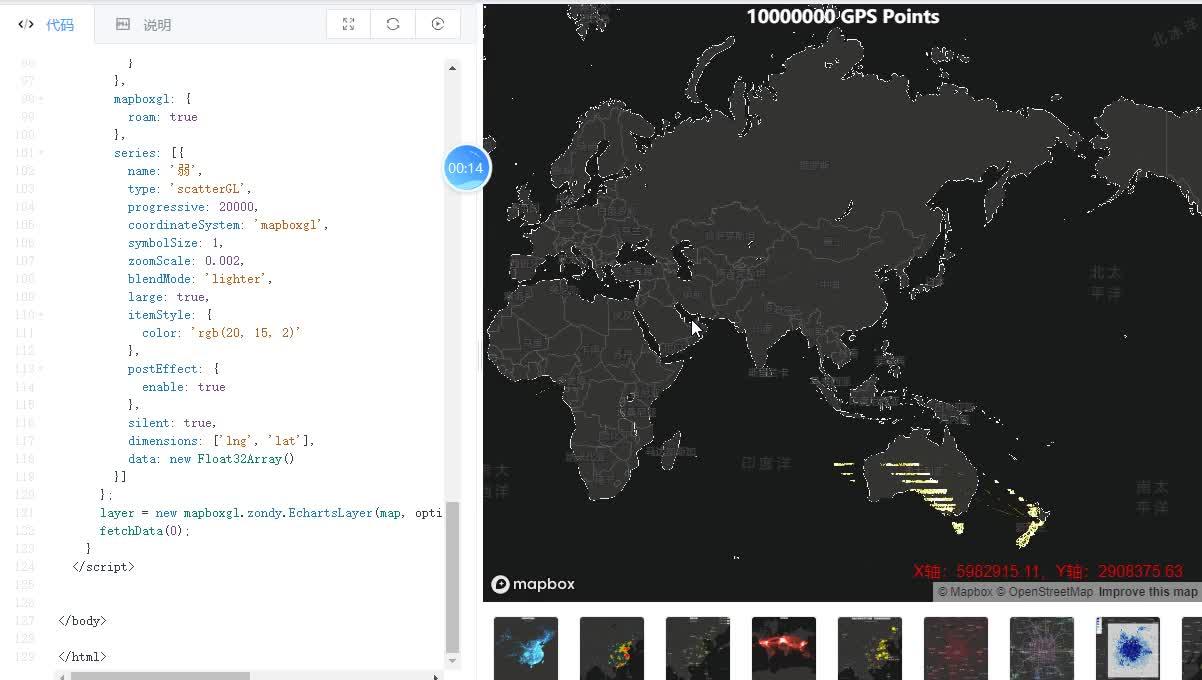Click the Improve this map link

[1149, 591]
